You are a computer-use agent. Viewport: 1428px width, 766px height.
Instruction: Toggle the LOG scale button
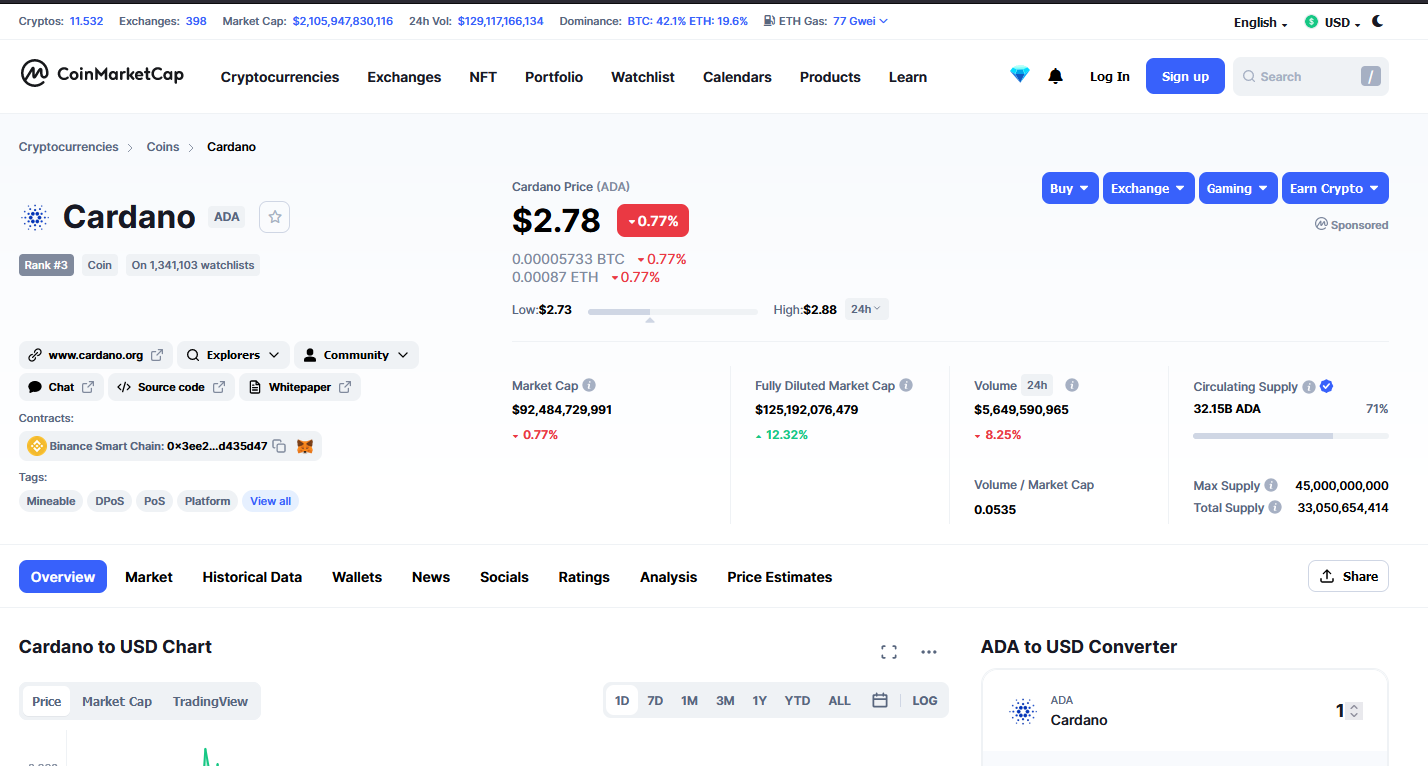[x=925, y=700]
